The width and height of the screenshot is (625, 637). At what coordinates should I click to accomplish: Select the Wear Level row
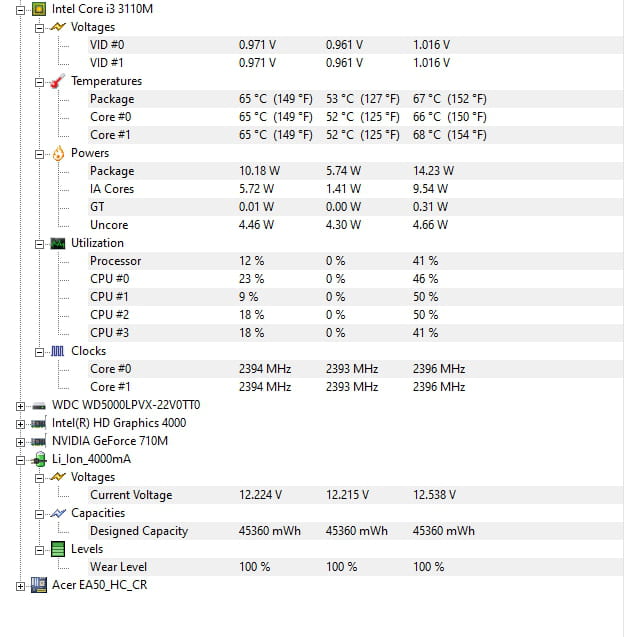(x=356, y=567)
